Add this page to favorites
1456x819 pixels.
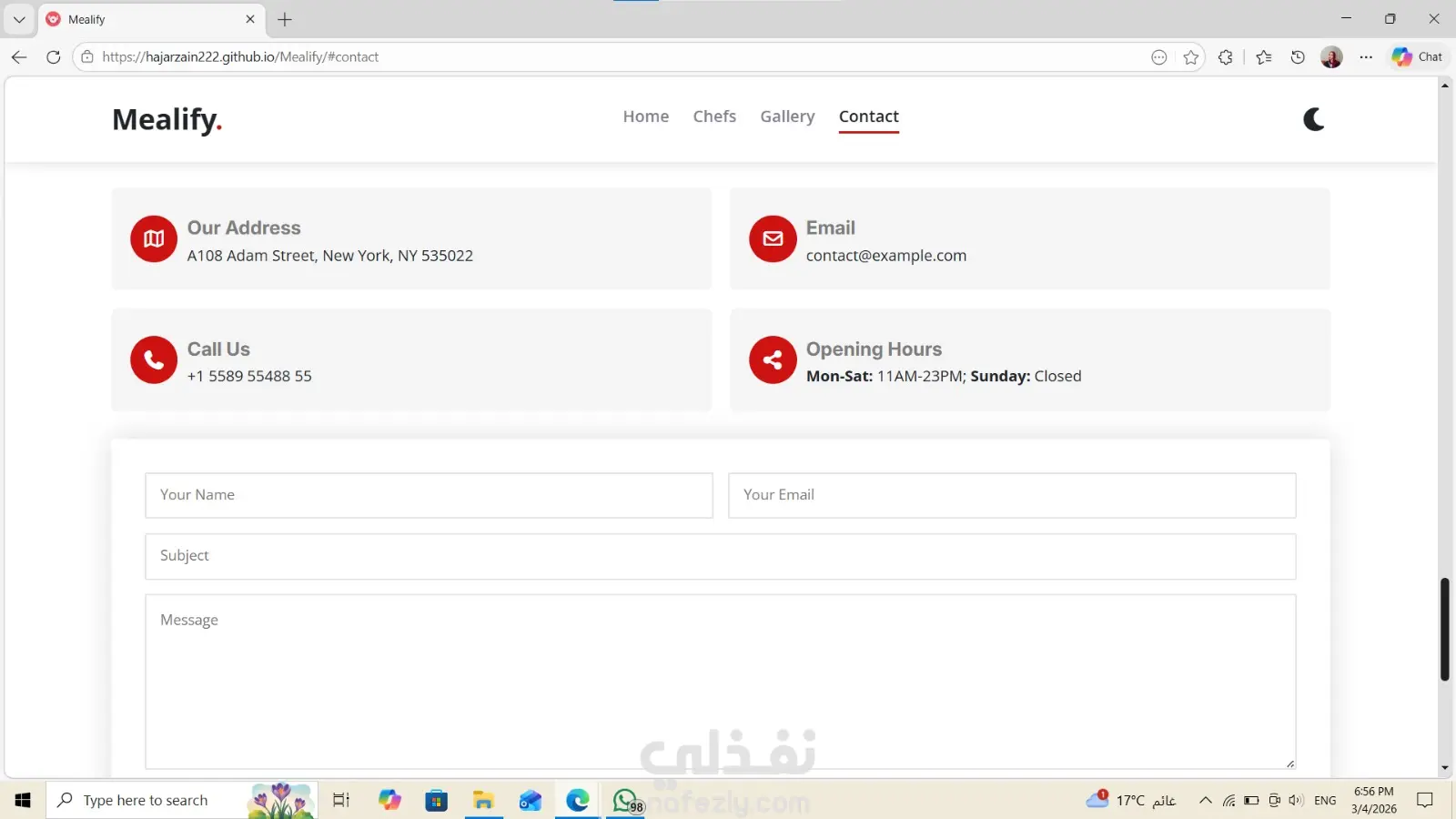pyautogui.click(x=1191, y=57)
